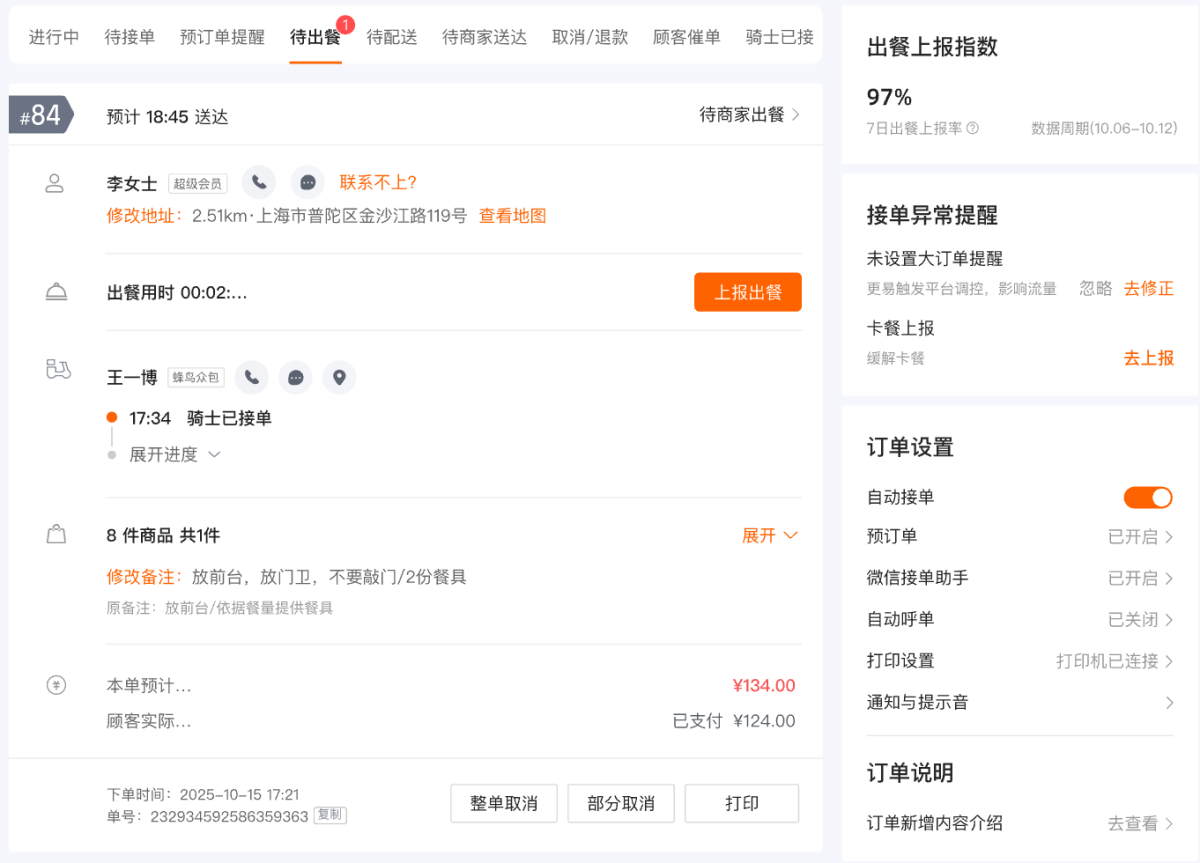
Task: Call customer 李女士 using the phone icon
Action: (x=258, y=181)
